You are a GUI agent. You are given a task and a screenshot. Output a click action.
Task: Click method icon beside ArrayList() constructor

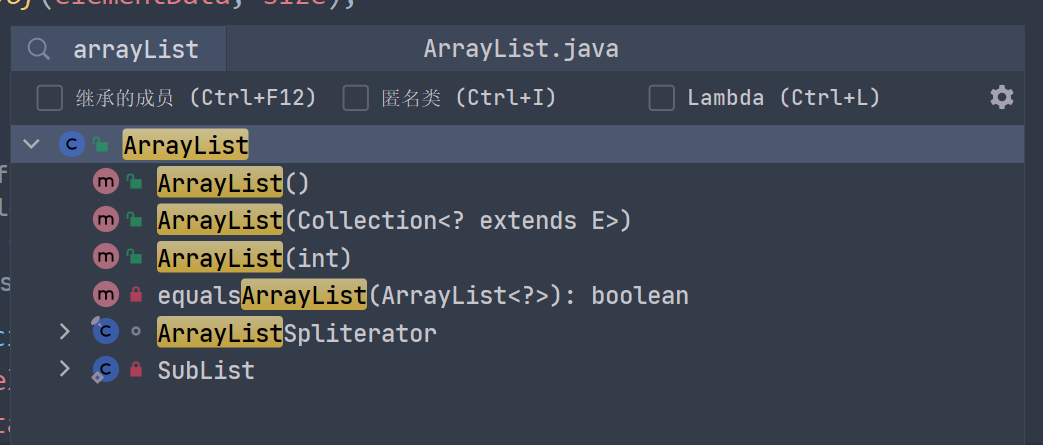pos(105,183)
